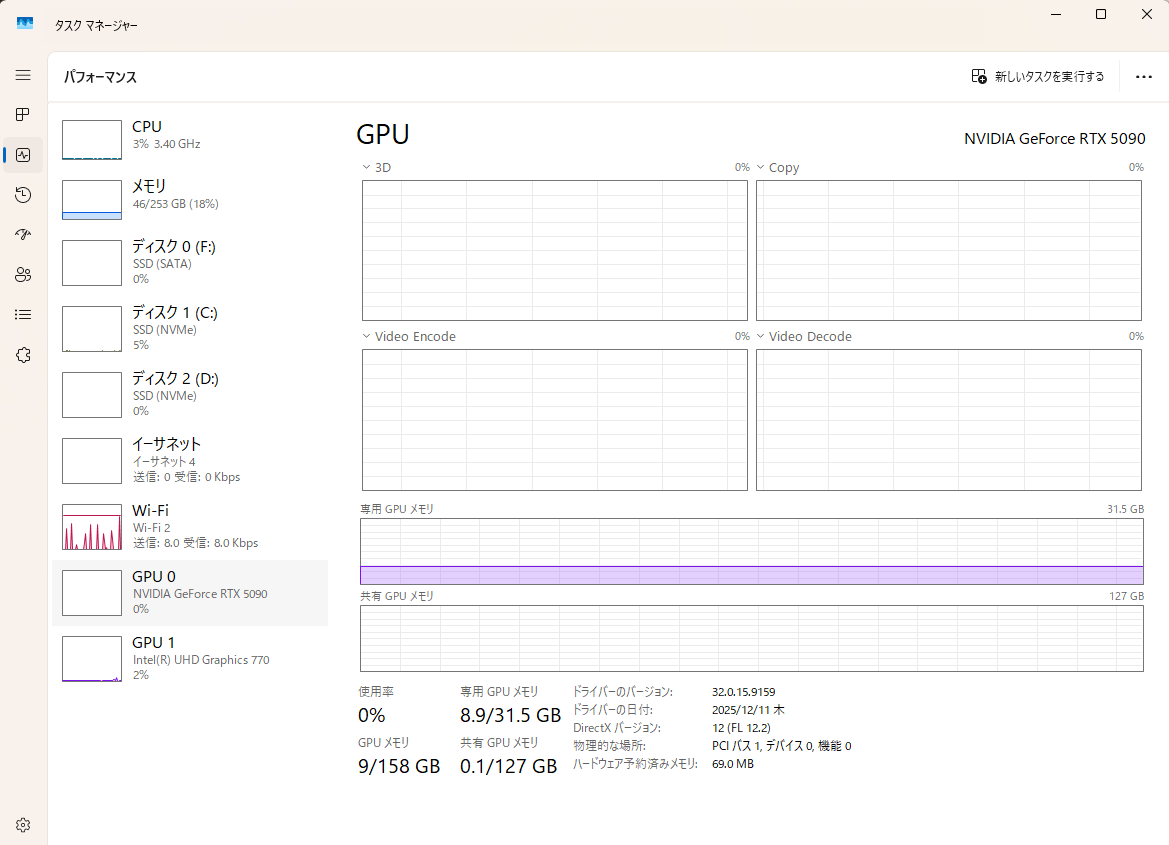This screenshot has width=1169, height=845.
Task: Open the Details list icon
Action: [23, 314]
